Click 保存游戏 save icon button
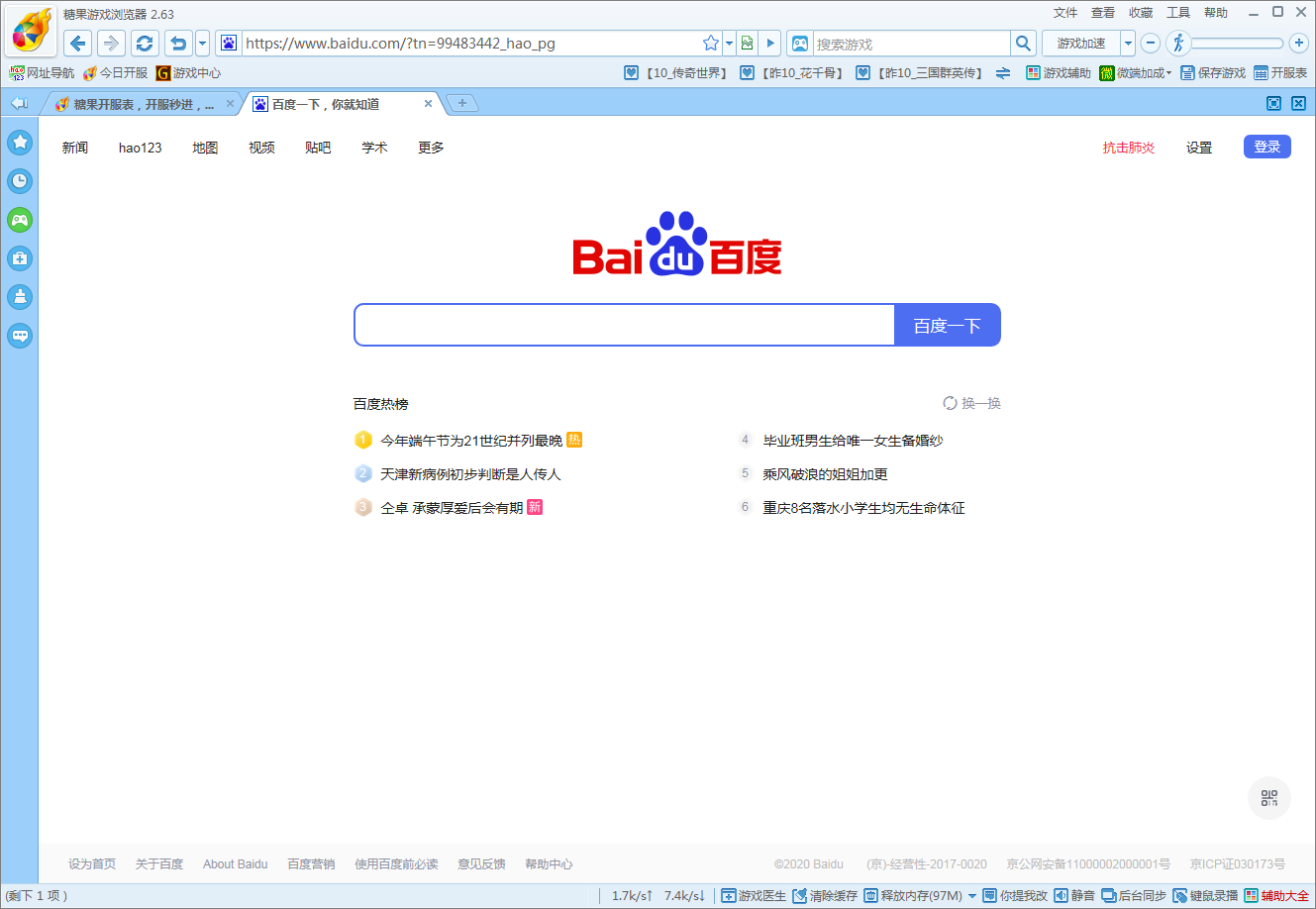 coord(1213,73)
